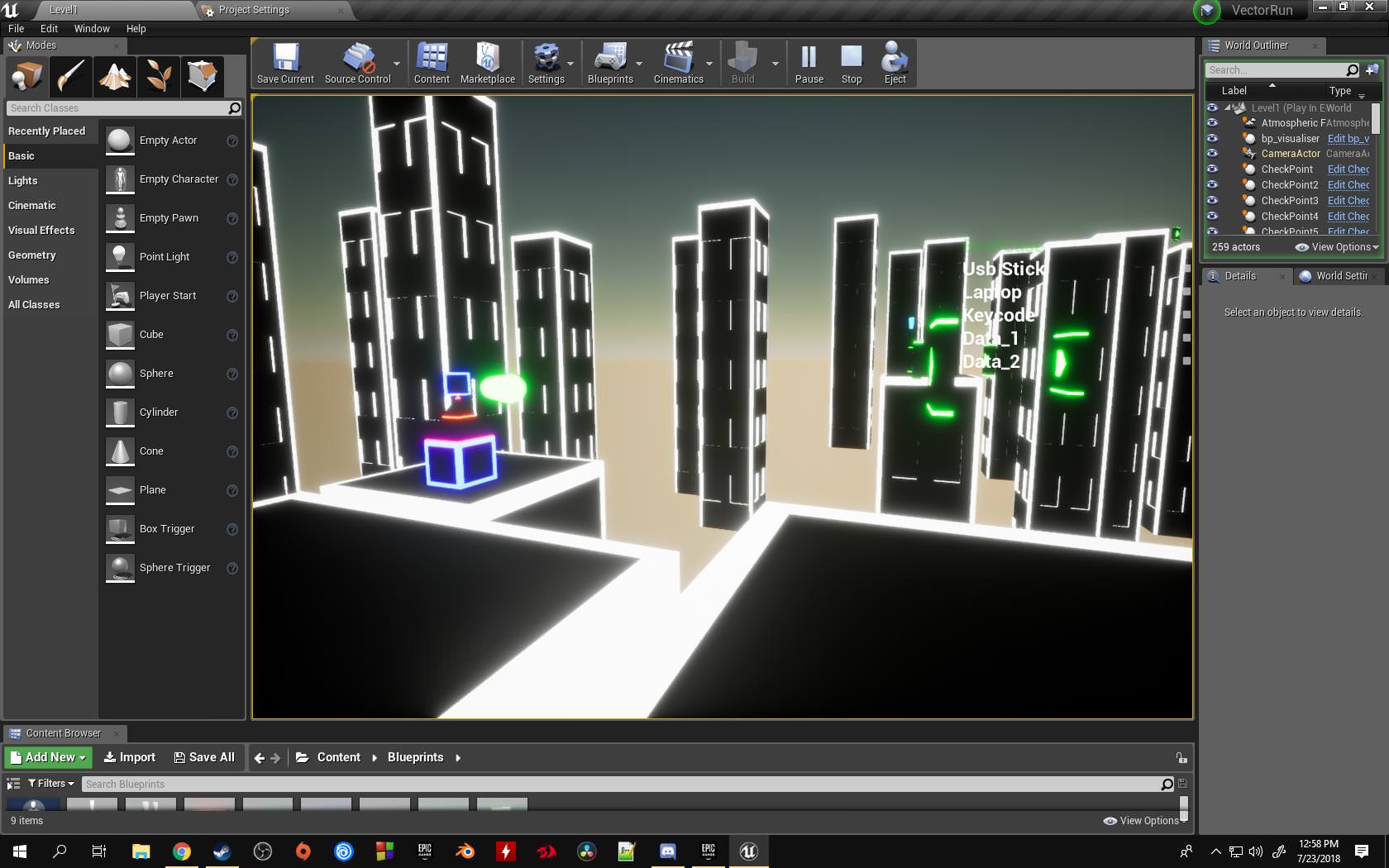The width and height of the screenshot is (1389, 868).
Task: Open the Edit menu
Action: 49,28
